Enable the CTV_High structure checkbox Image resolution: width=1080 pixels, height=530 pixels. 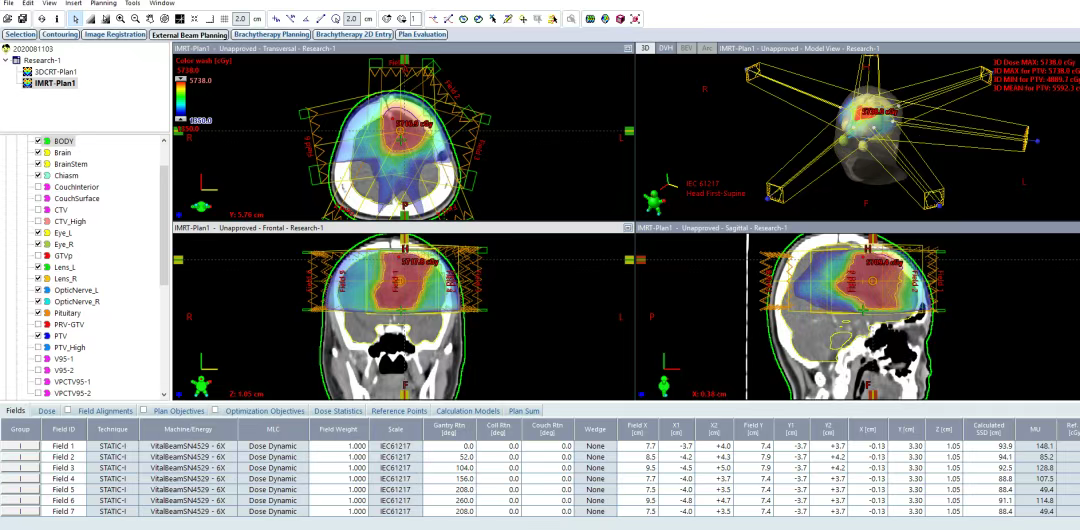[x=38, y=221]
